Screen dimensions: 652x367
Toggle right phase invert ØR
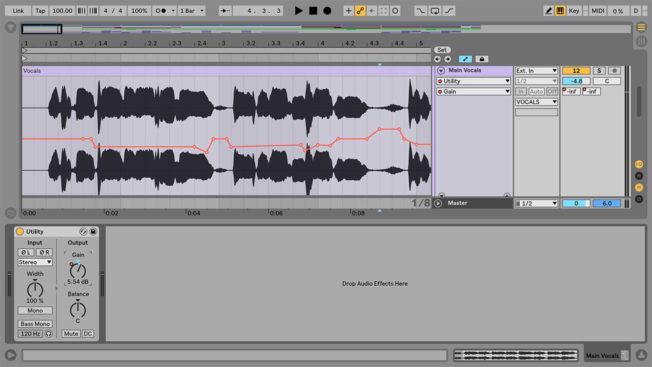click(44, 252)
